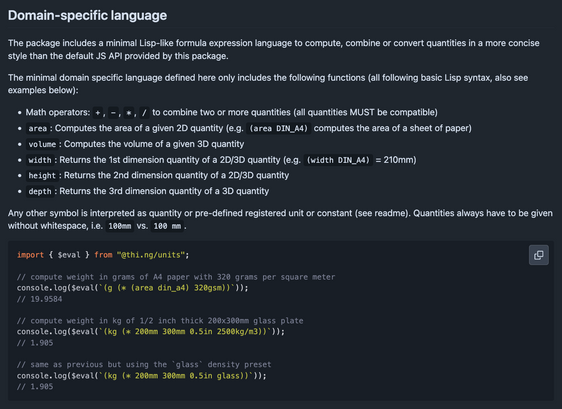This screenshot has height=409, width=562.
Task: Click the 'height' inline code term
Action: 42,176
